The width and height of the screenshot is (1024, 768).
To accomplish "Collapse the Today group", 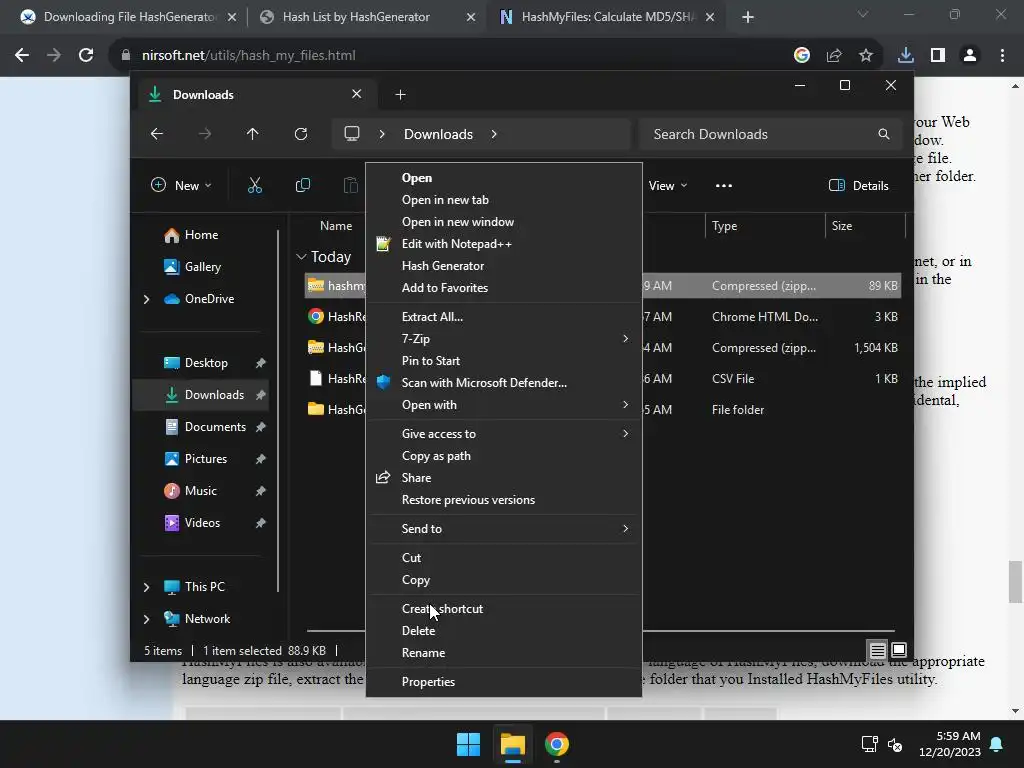I will (x=301, y=257).
